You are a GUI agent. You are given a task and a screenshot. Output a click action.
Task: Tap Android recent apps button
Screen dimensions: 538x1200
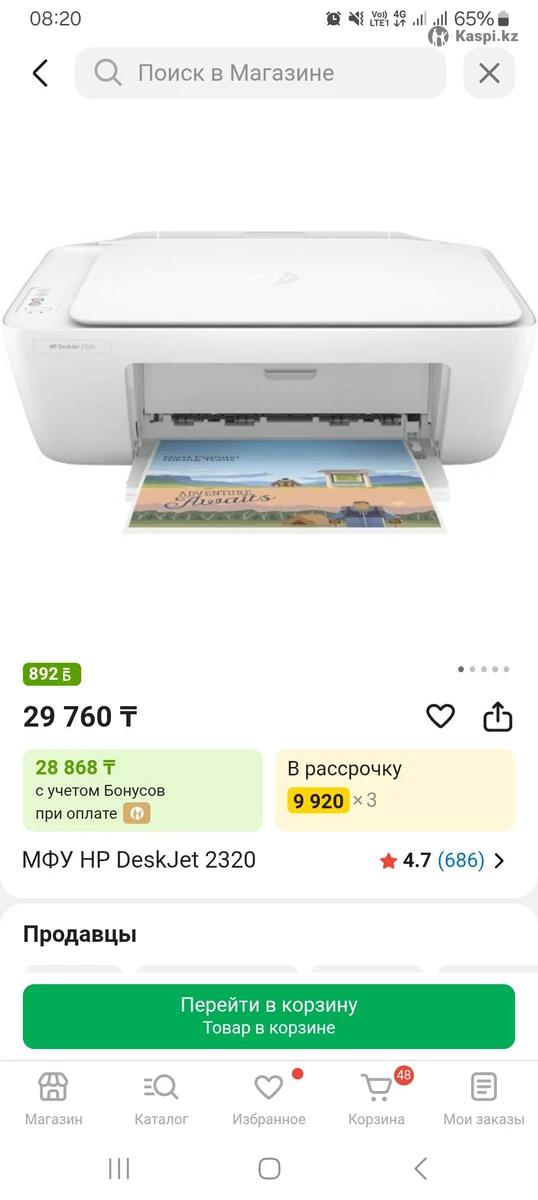pos(118,1168)
